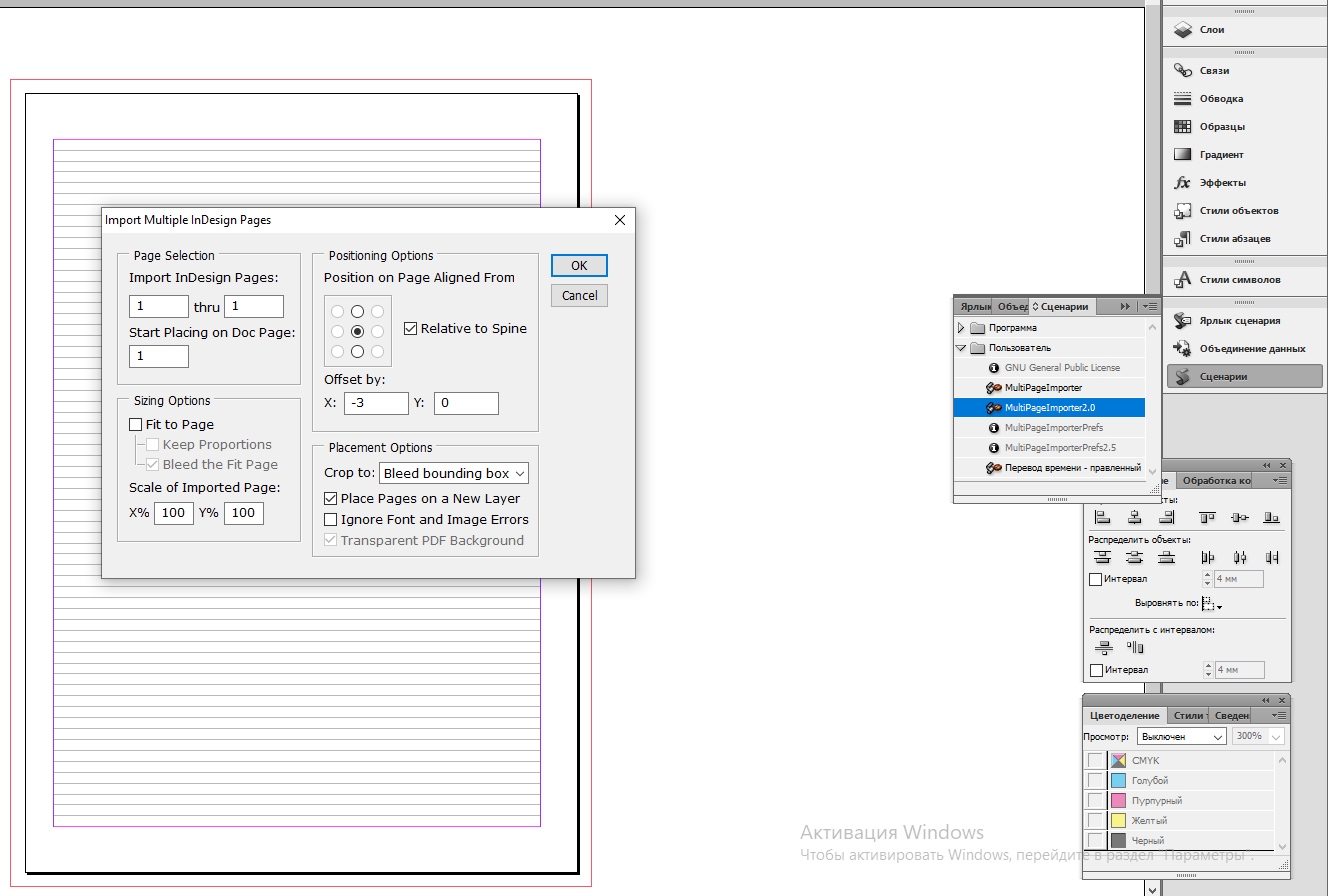
Task: Uncheck Place Pages on a New Layer
Action: click(331, 498)
